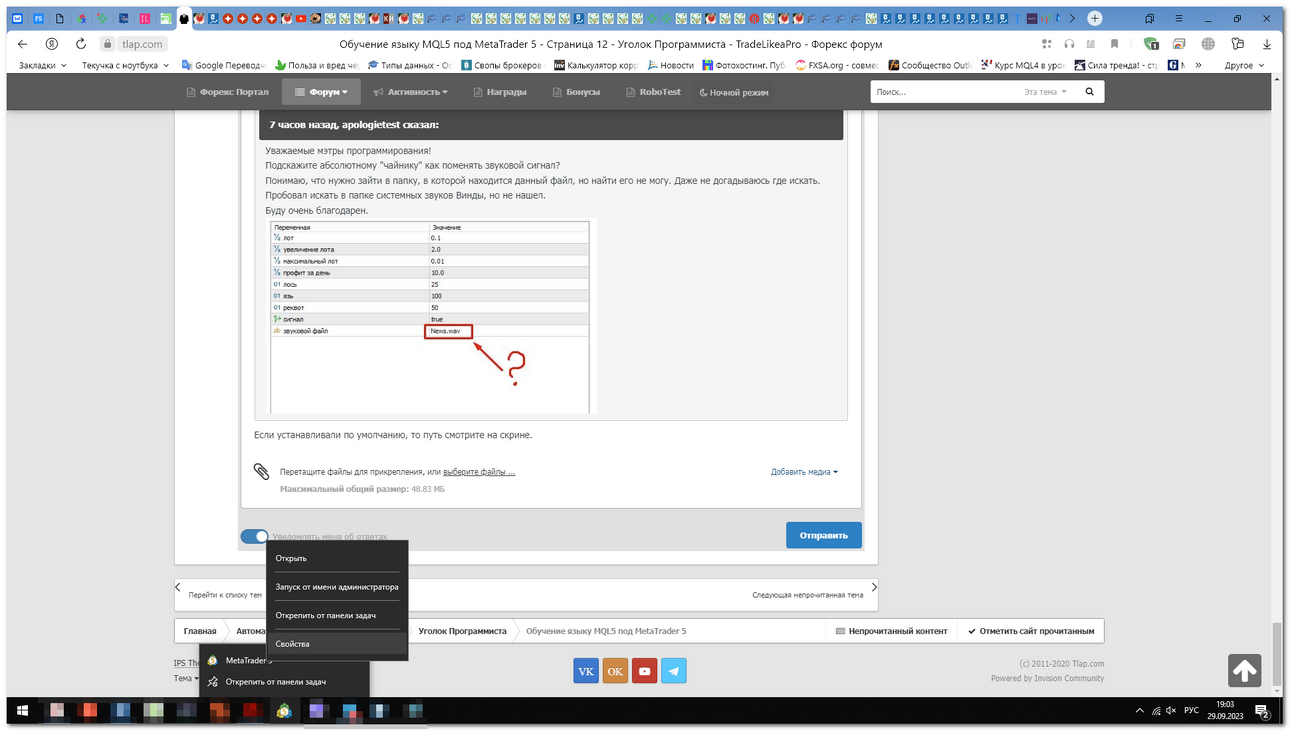Show hidden system tray icons chevron
1290x731 pixels.
point(1139,711)
